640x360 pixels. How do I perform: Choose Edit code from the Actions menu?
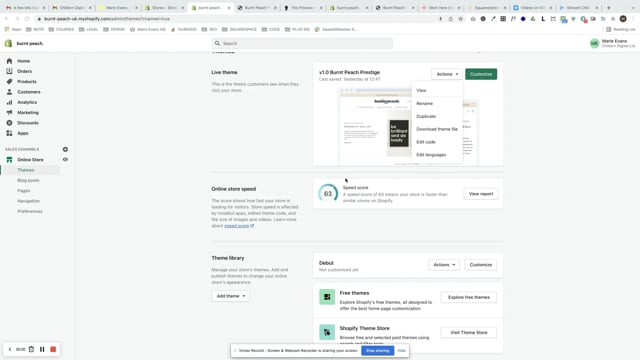(426, 142)
